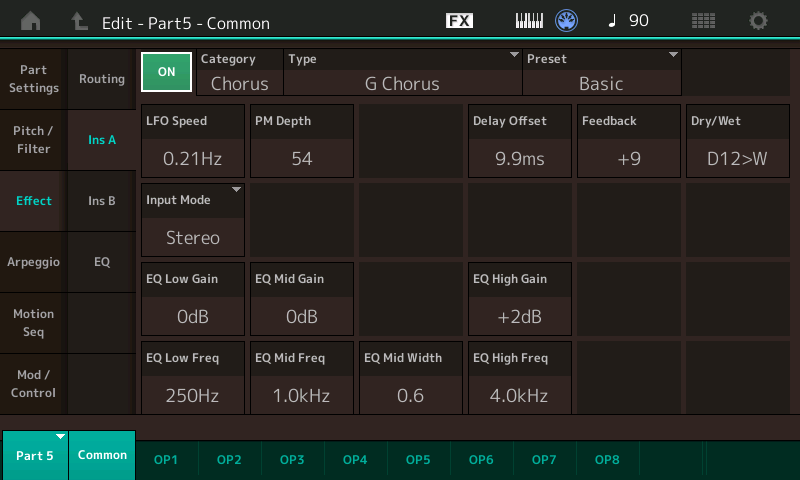Open the grid utility icon
This screenshot has height=480, width=800.
click(x=703, y=21)
